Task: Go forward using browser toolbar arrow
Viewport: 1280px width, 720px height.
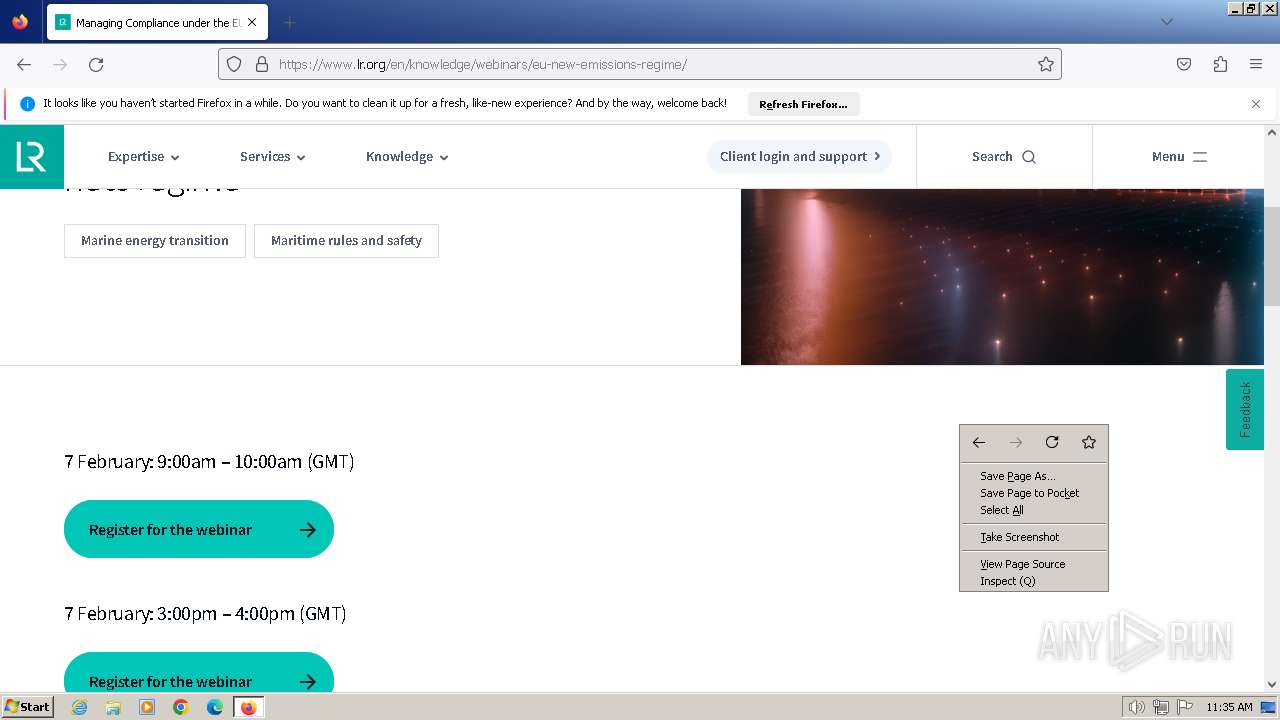Action: 60,64
